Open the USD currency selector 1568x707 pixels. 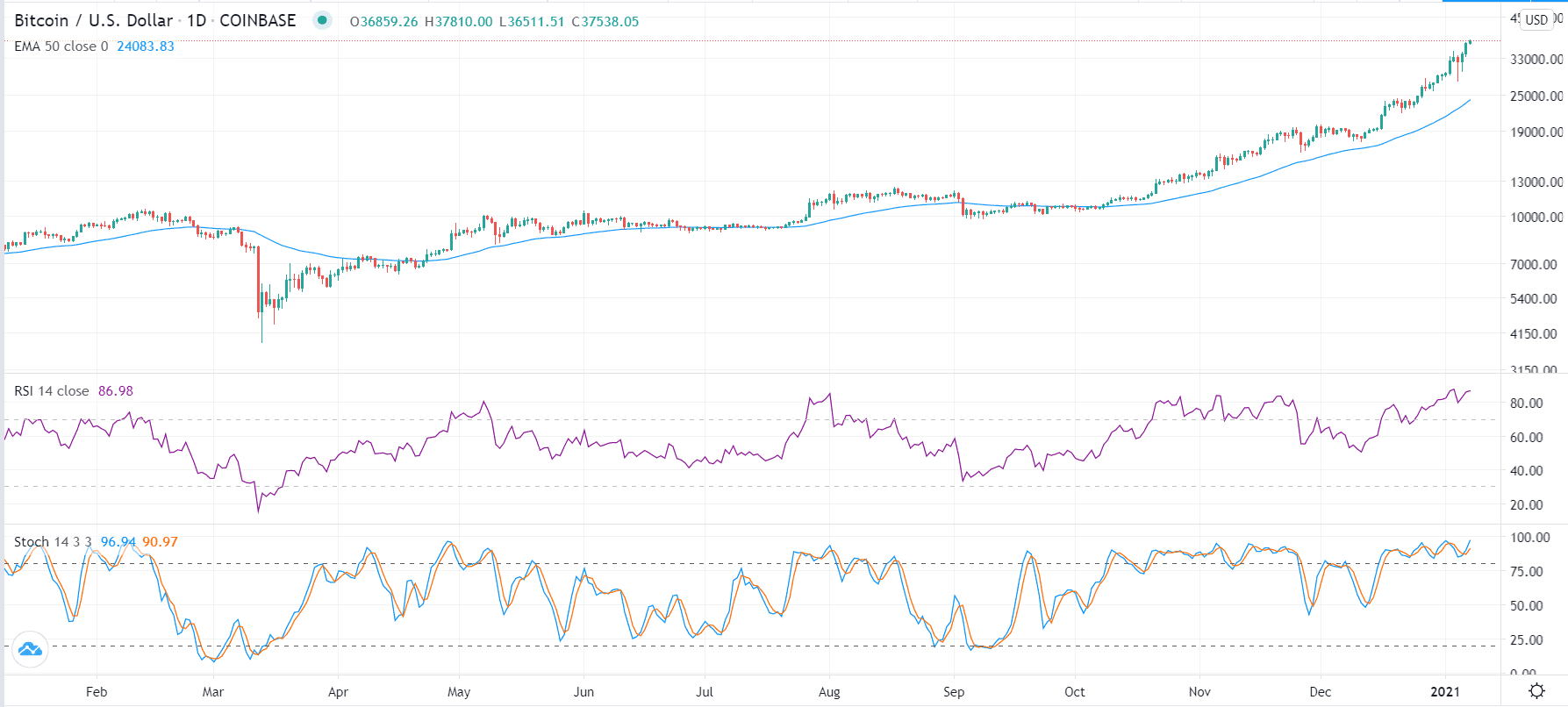point(1536,19)
